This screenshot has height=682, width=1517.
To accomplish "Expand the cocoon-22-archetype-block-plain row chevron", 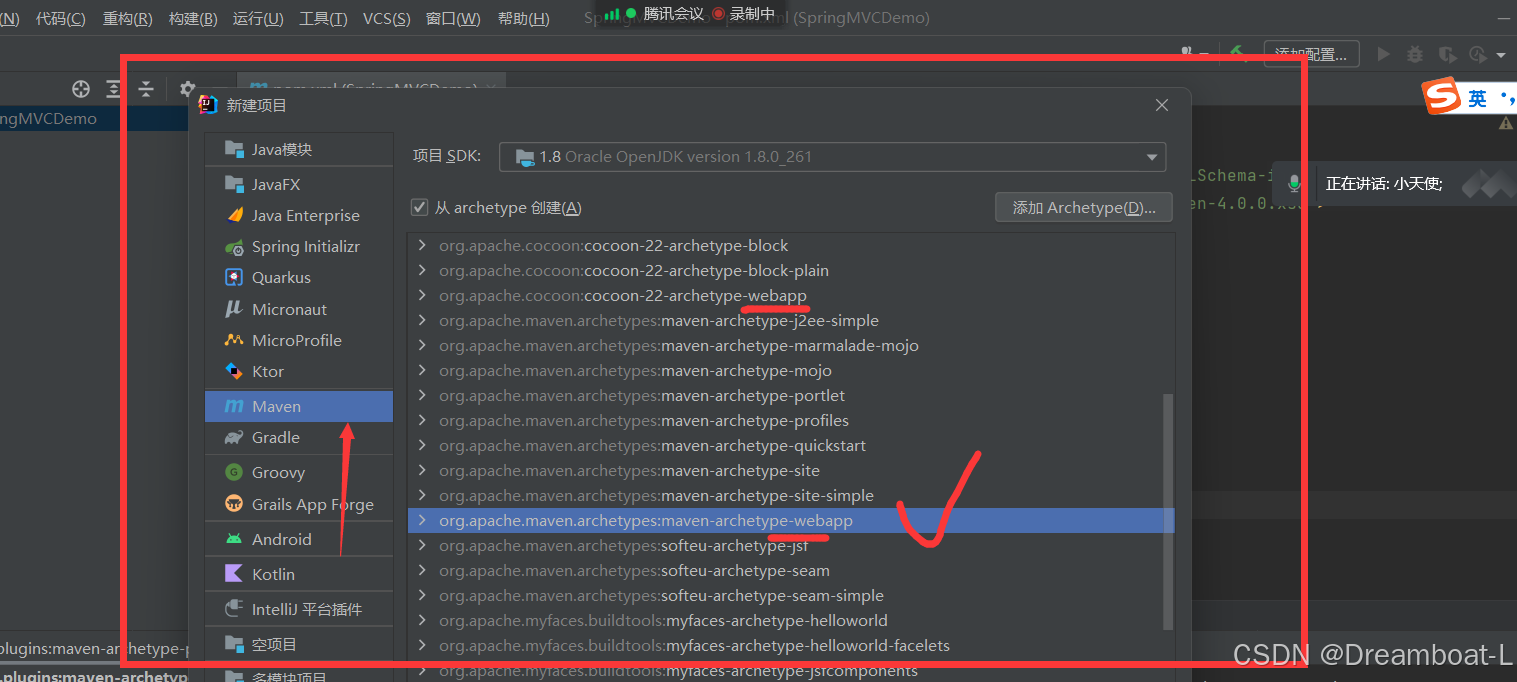I will [422, 270].
